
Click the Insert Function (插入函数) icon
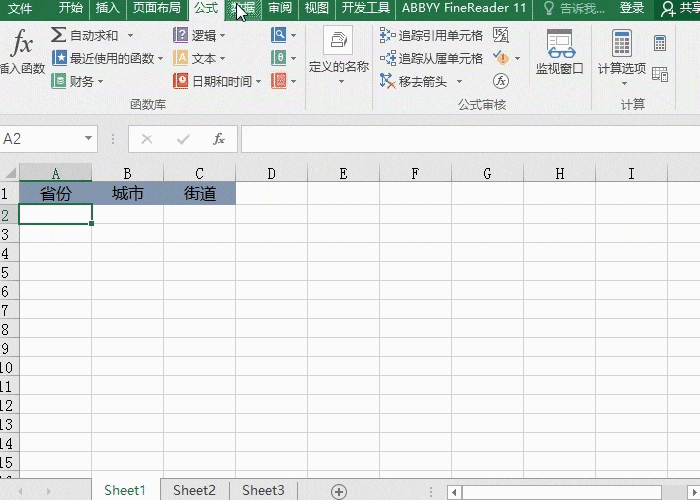pyautogui.click(x=22, y=52)
